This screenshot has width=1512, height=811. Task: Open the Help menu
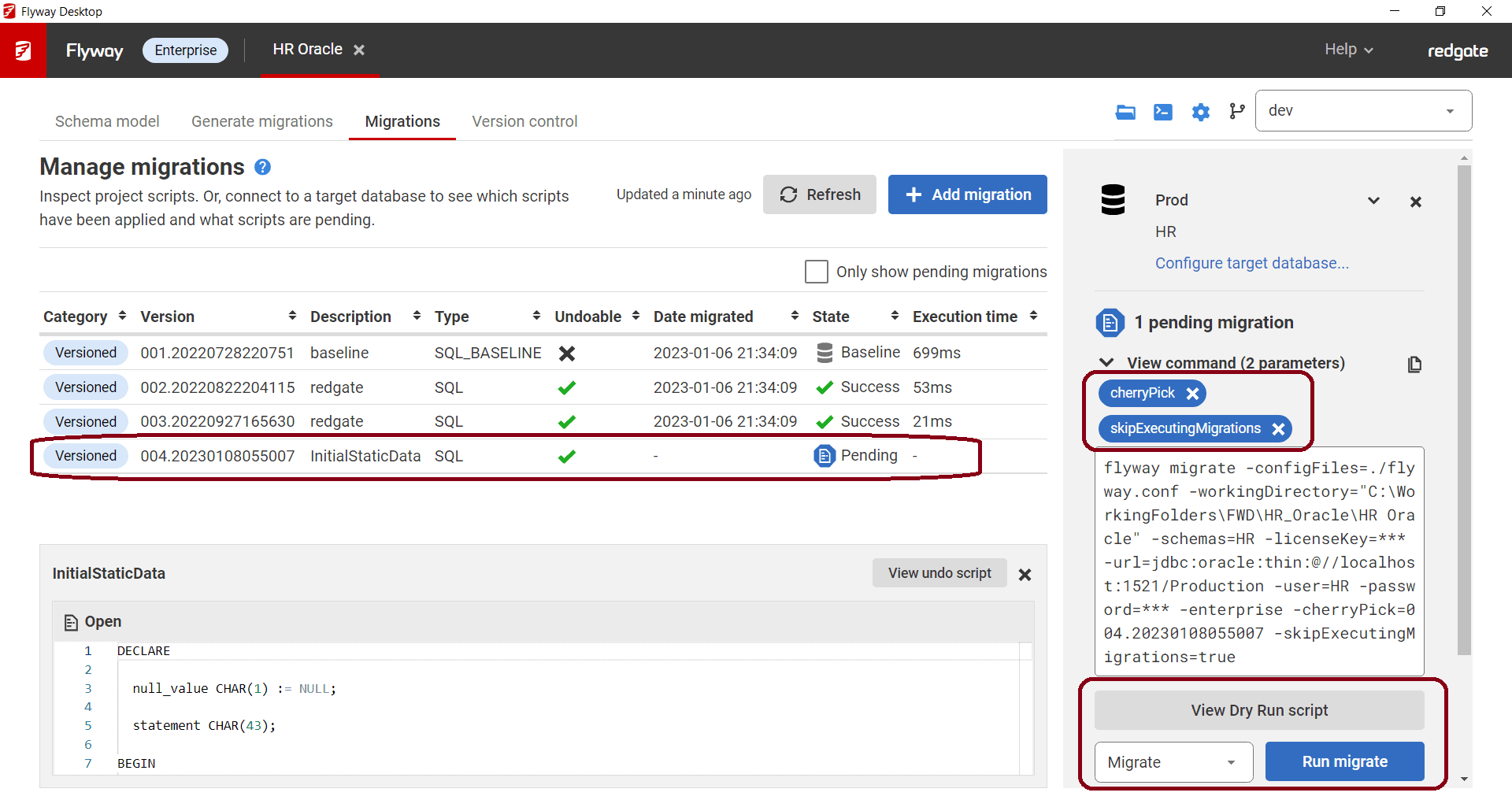[1347, 49]
